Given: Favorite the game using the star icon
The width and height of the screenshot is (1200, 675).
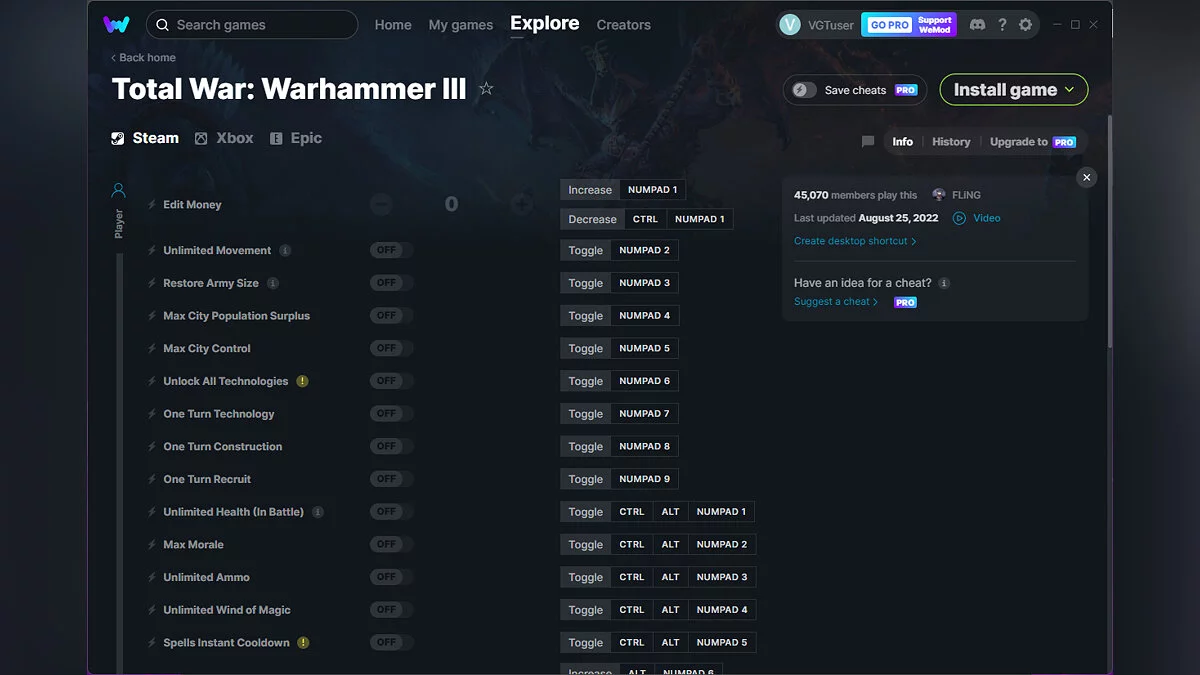Looking at the screenshot, I should 486,88.
